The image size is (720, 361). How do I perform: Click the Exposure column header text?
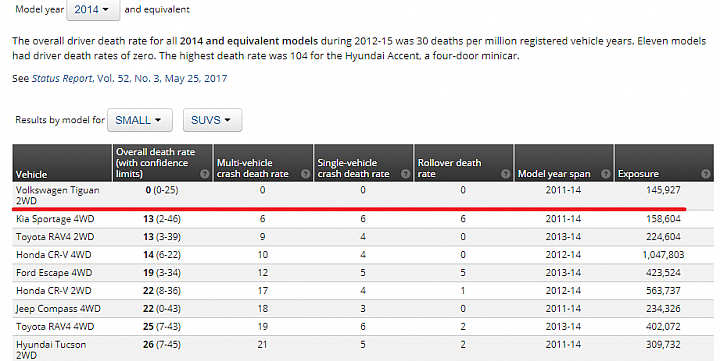638,174
